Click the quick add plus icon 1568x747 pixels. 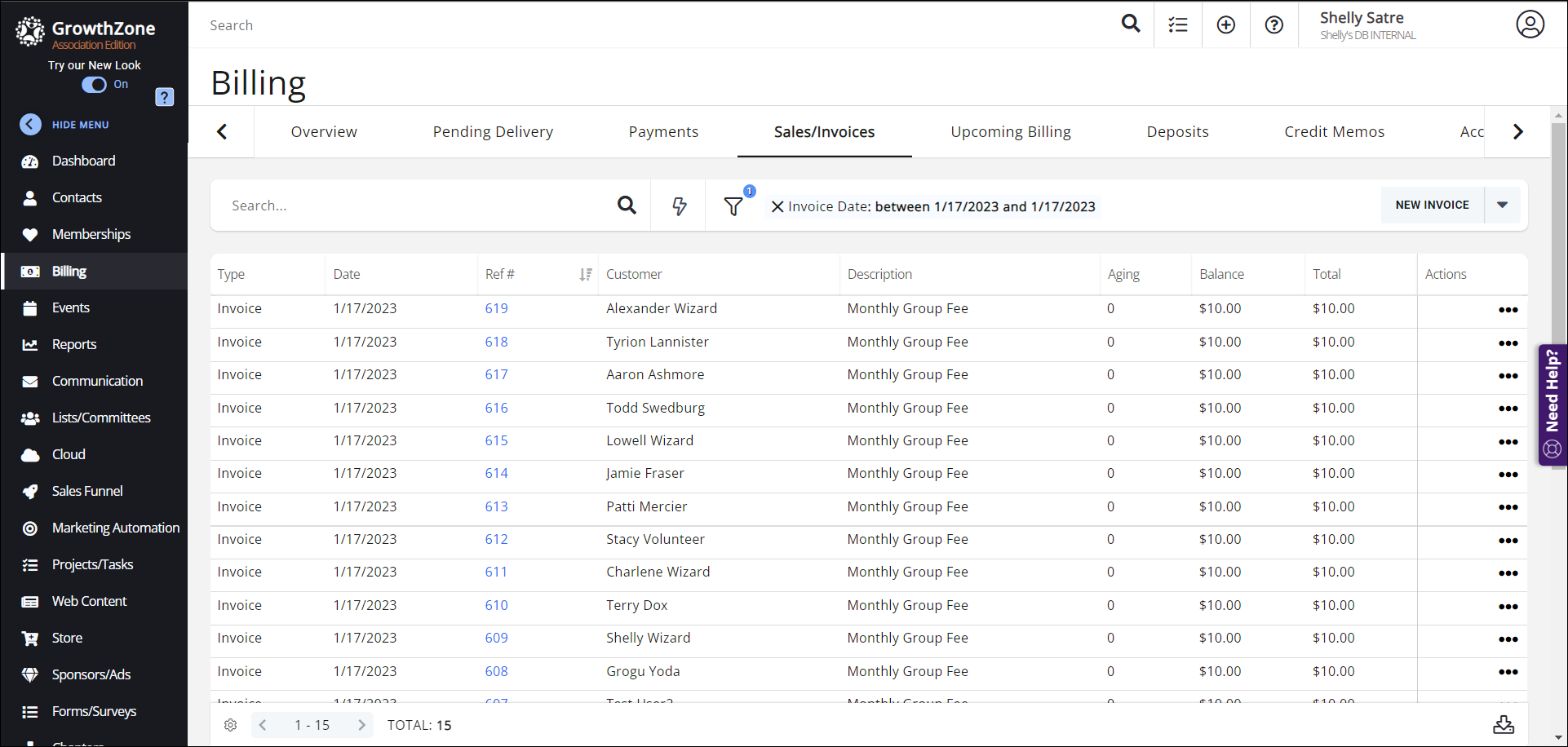1225,25
